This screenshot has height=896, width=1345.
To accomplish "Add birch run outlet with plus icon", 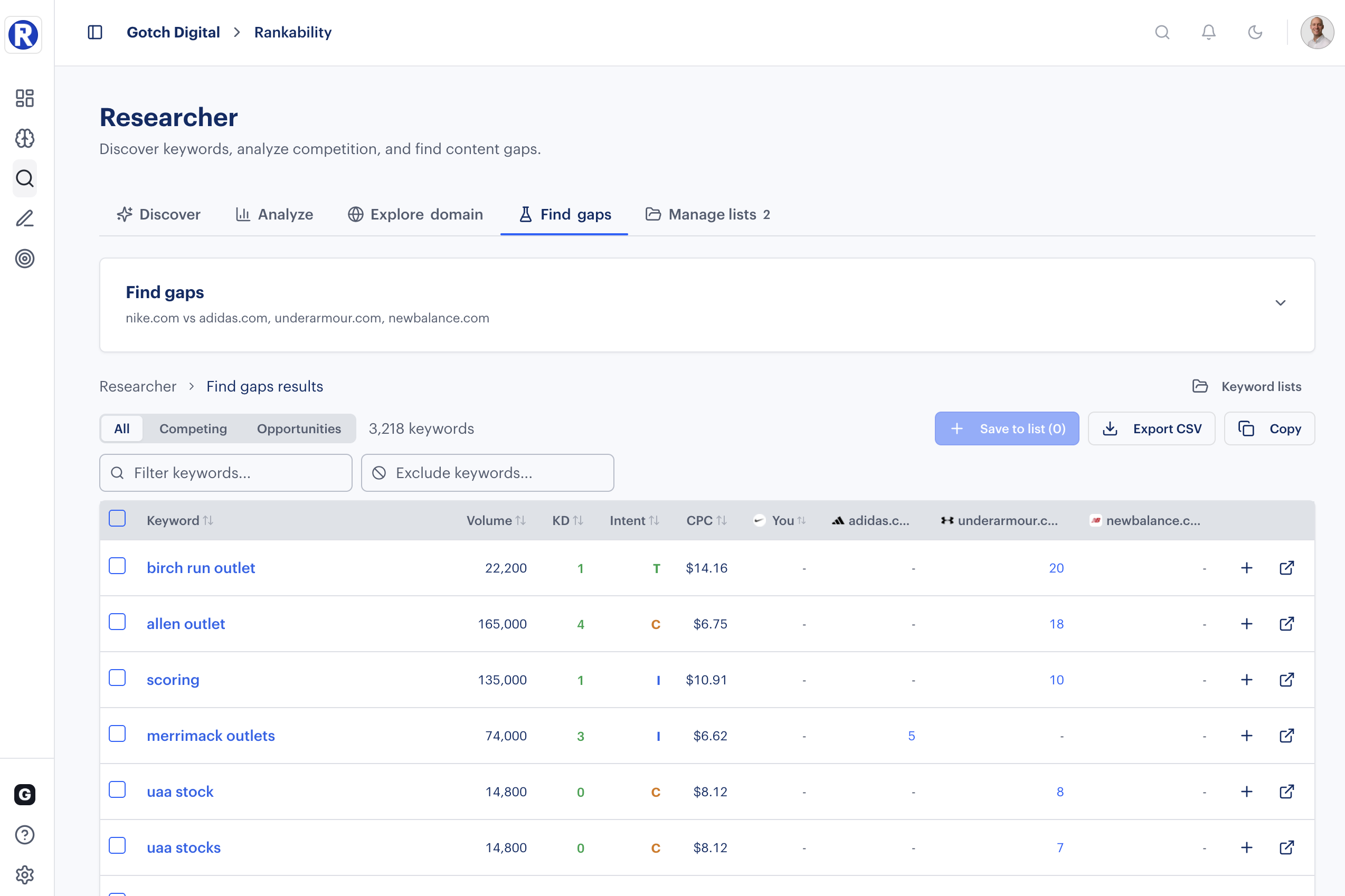I will coord(1247,568).
